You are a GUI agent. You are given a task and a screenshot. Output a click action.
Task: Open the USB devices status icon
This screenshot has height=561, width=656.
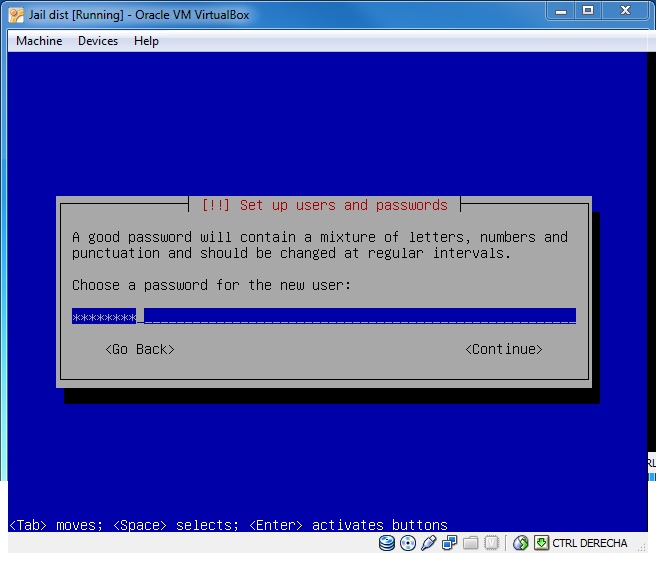(x=428, y=543)
